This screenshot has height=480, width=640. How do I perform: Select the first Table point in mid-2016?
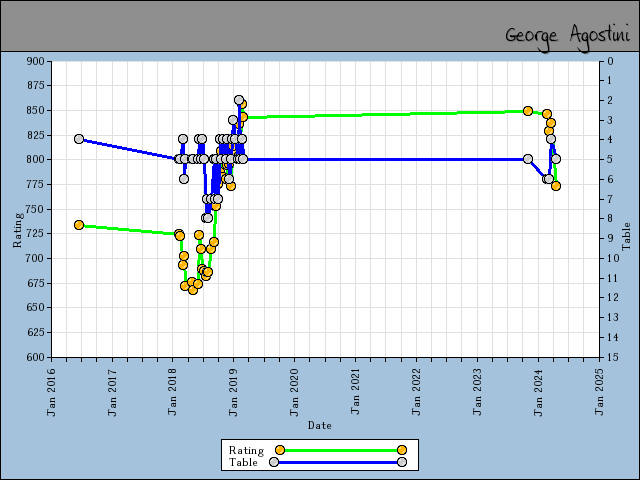(79, 139)
